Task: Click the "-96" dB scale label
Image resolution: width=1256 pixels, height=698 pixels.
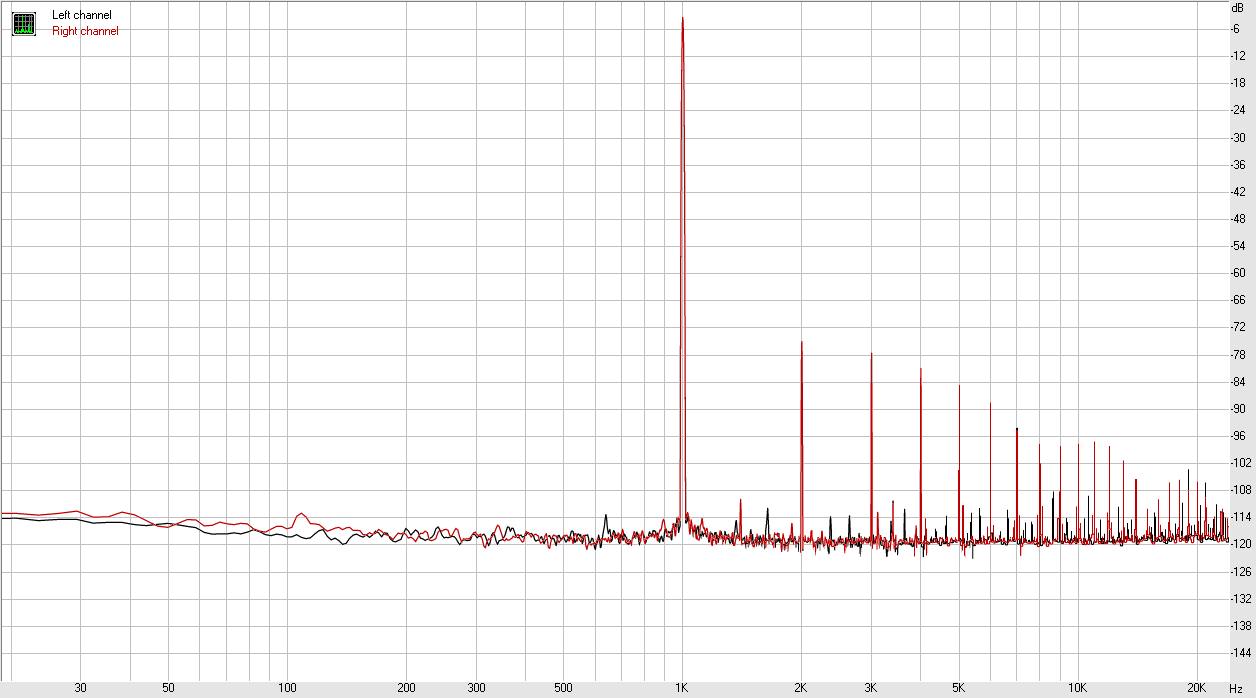Action: click(x=1237, y=436)
